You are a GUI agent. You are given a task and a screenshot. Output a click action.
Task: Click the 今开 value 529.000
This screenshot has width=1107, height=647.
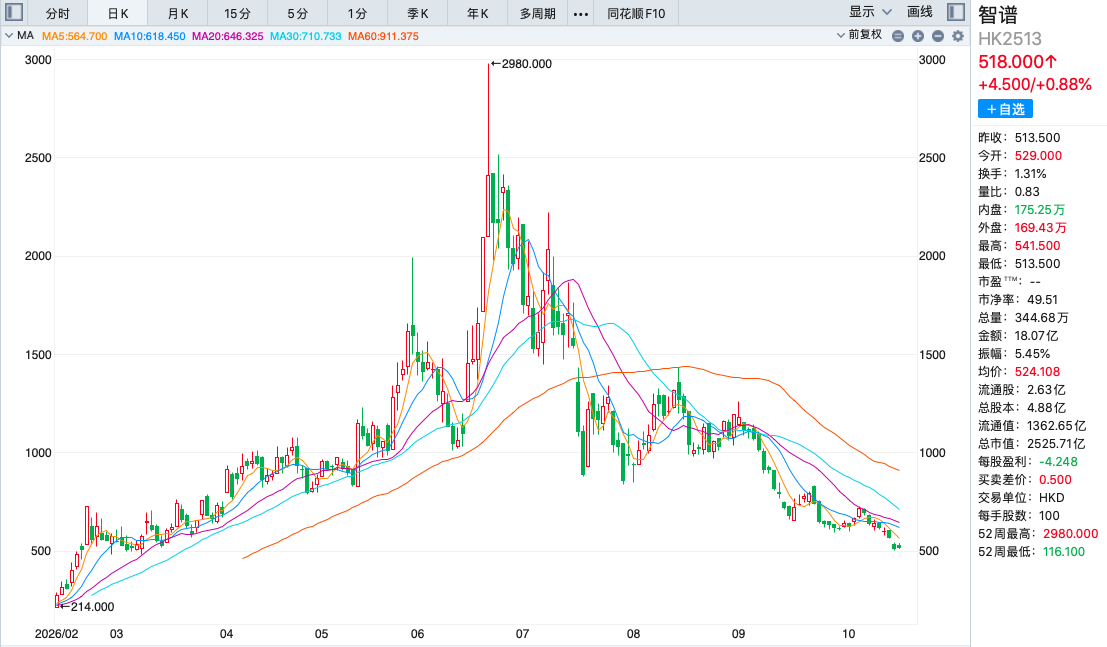click(1039, 156)
